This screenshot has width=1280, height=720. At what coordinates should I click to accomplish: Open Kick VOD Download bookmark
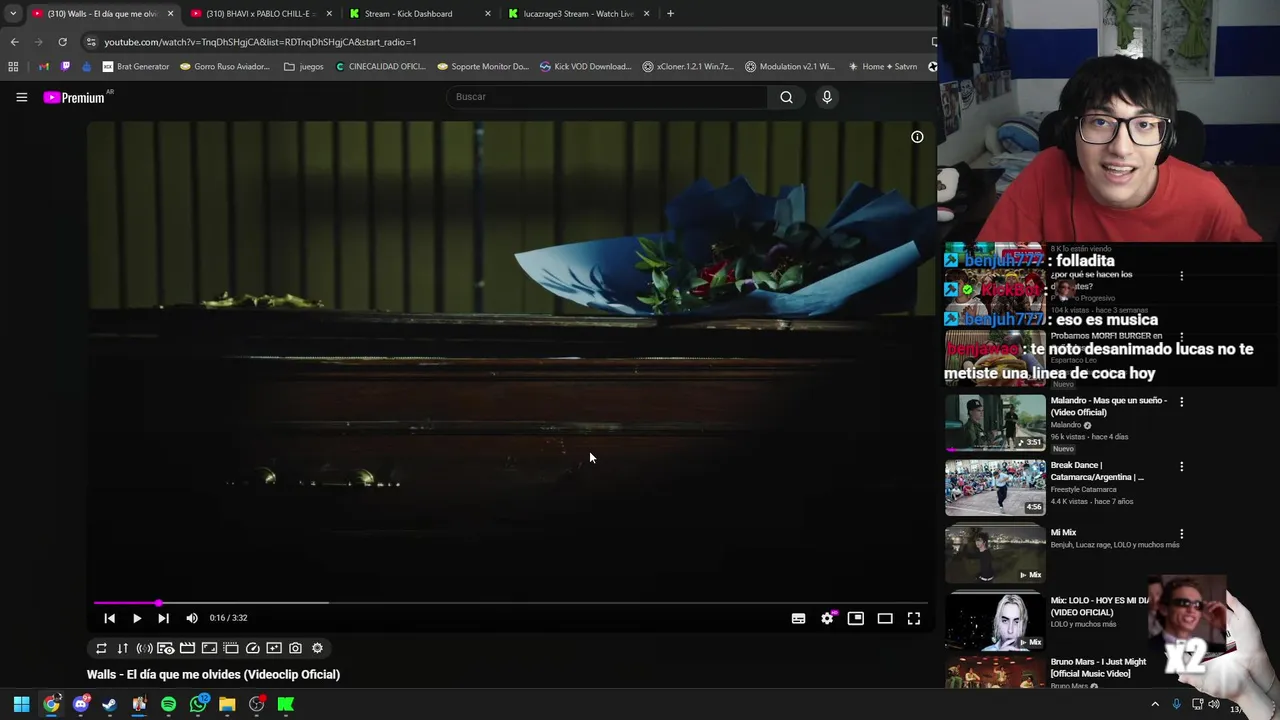585,67
